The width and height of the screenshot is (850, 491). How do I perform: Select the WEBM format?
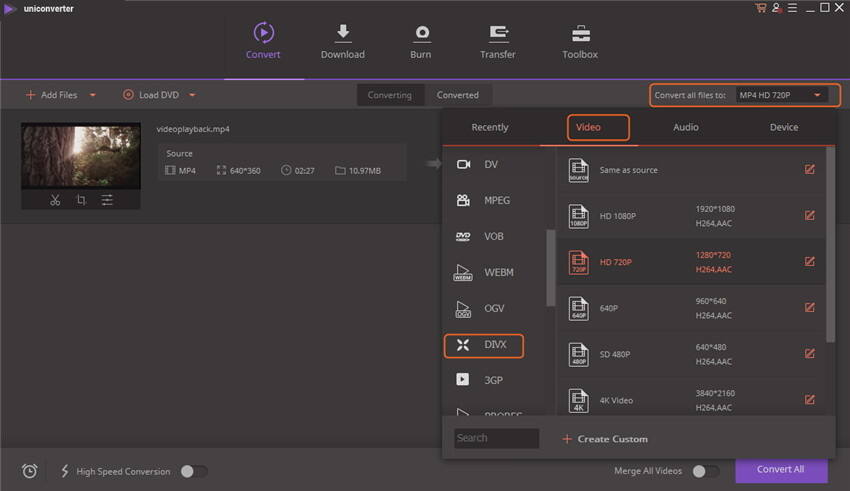pos(484,273)
